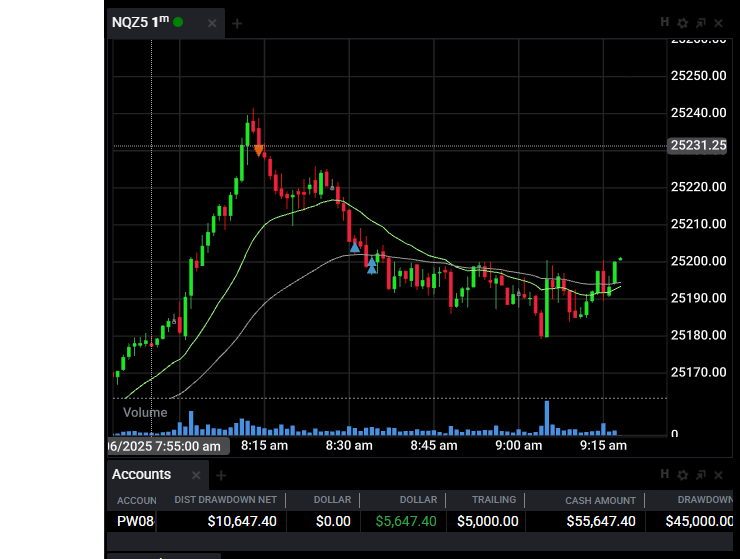Sort by DIST DRAWDOWN NET column header
Viewport: 740px width, 559px height.
click(226, 500)
